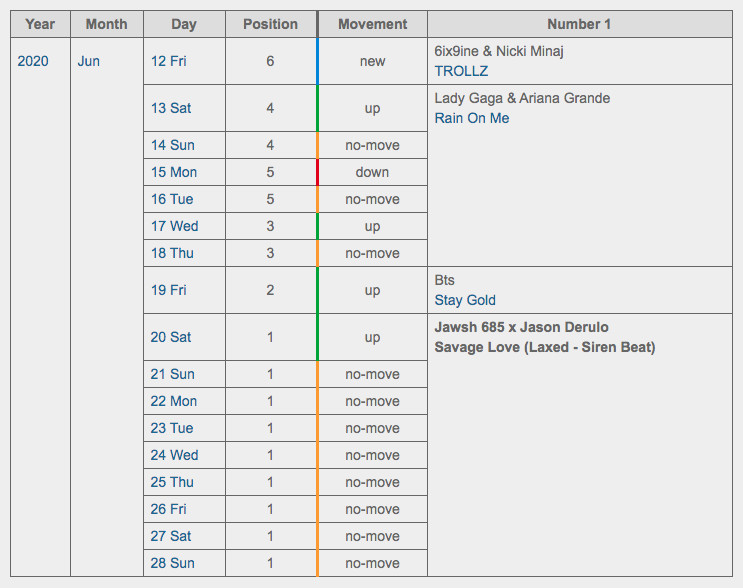
Task: Open the 20 Sat day link
Action: [x=171, y=337]
